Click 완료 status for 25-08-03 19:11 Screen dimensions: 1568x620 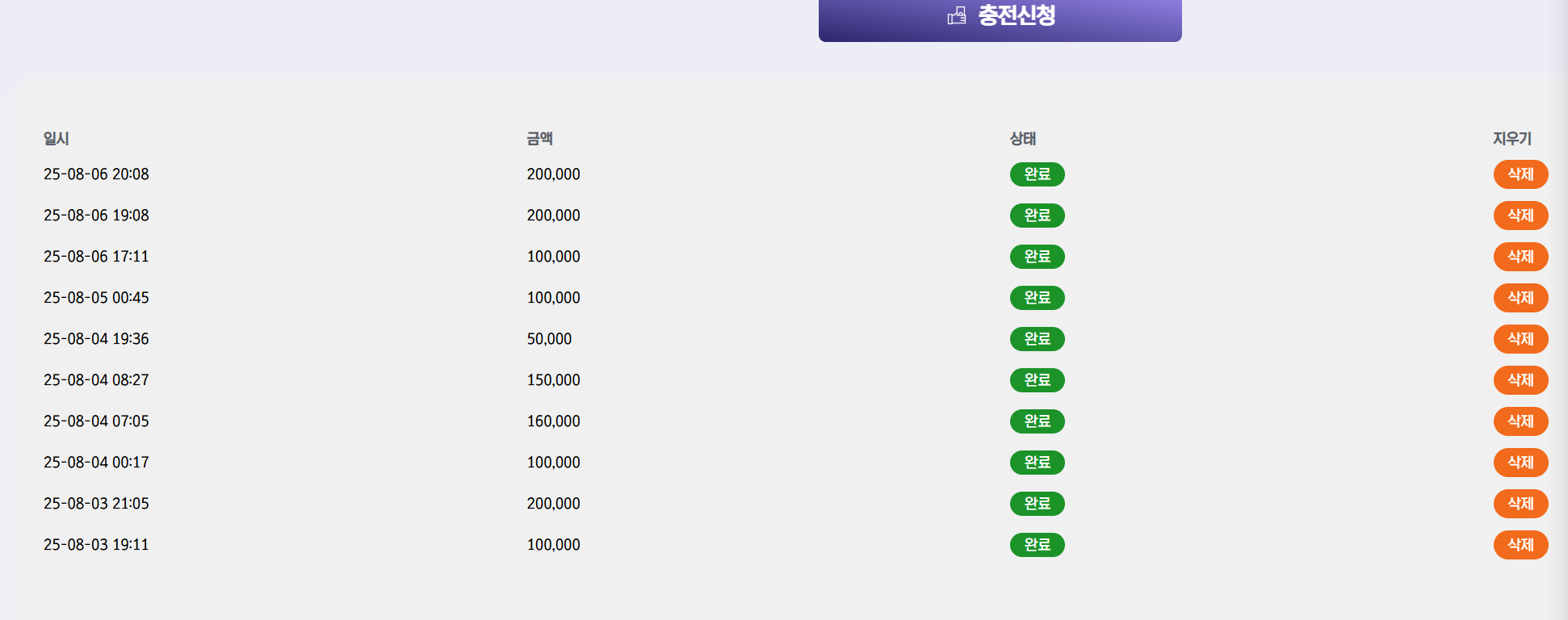(x=1037, y=545)
